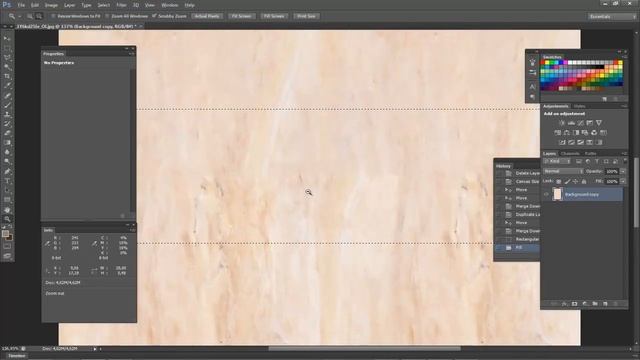
Task: Lock image pixels brush icon
Action: 567,181
